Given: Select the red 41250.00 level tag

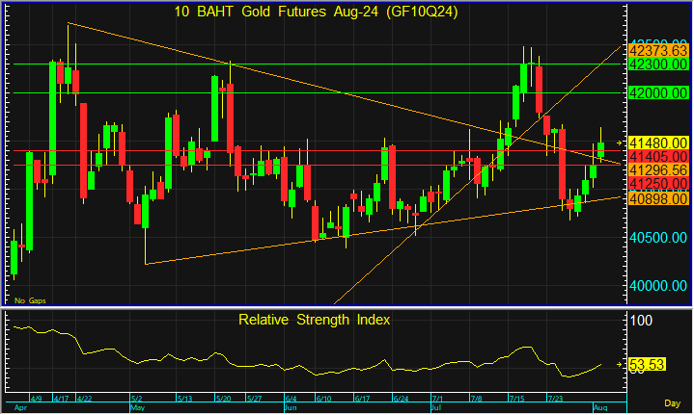Looking at the screenshot, I should tap(658, 184).
